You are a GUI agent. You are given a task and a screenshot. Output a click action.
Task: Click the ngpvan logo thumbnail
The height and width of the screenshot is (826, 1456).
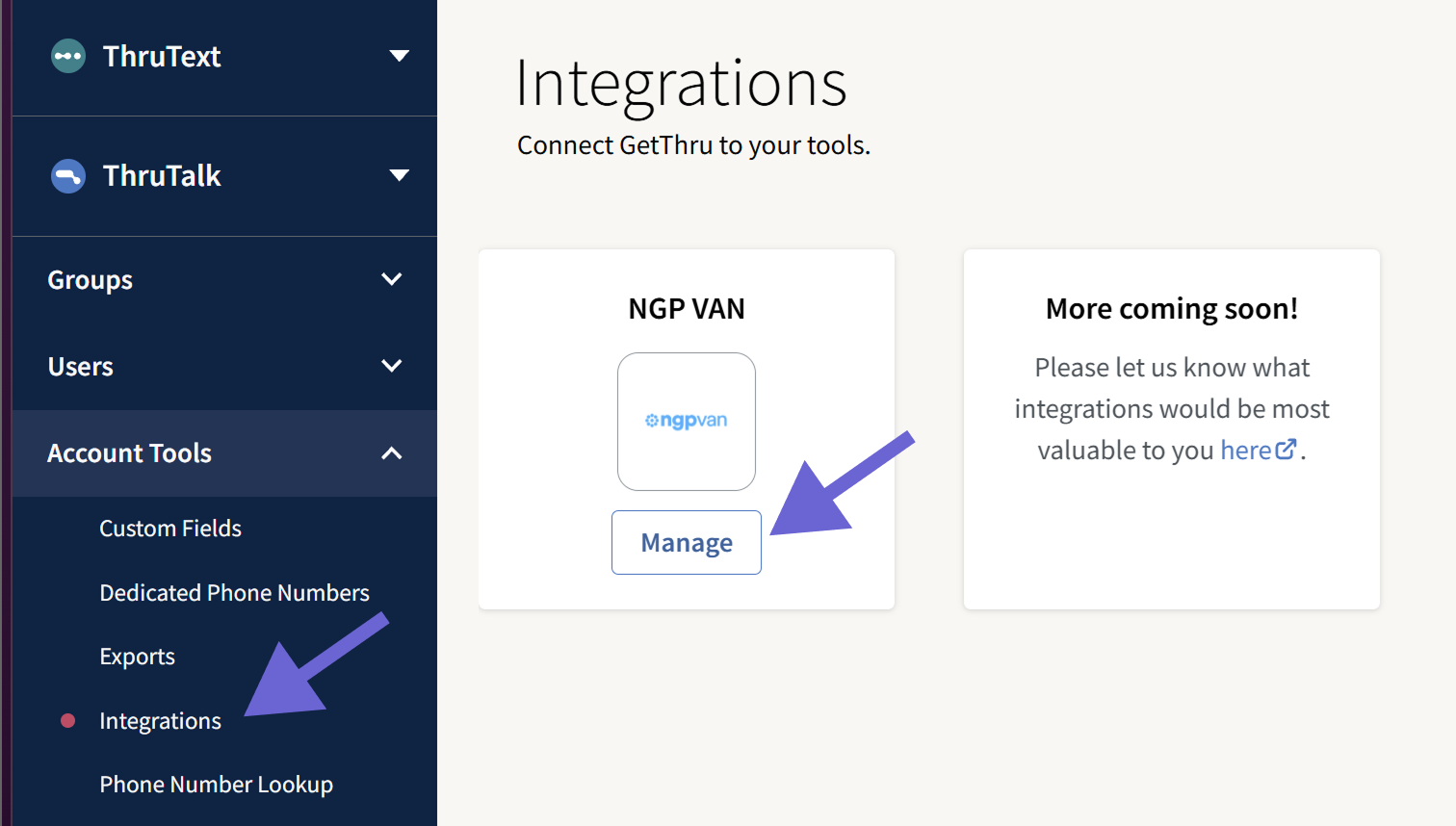tap(687, 422)
